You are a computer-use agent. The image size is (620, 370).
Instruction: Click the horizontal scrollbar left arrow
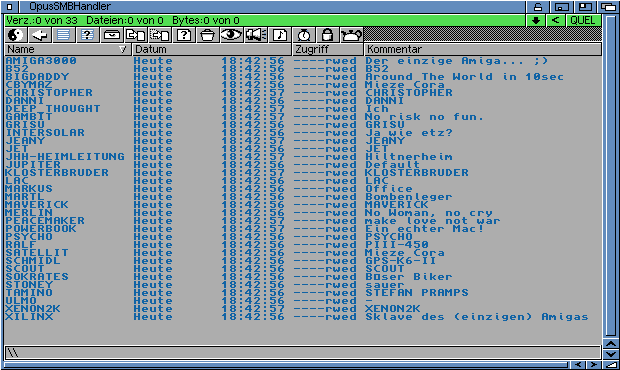coord(578,364)
